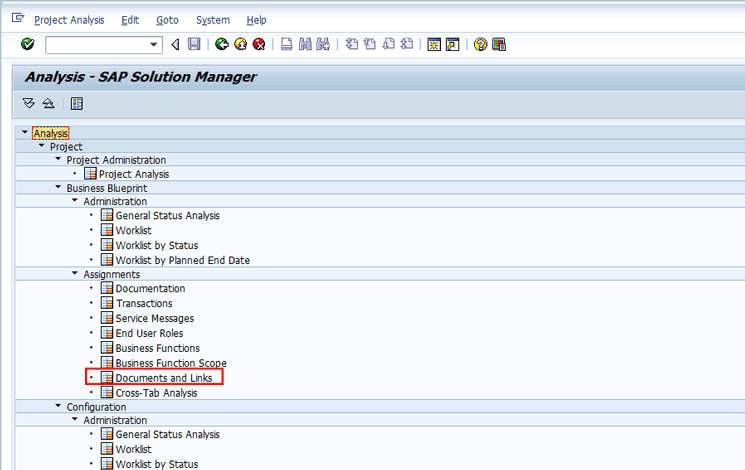
Task: Select the highlighted Analysis root label
Action: click(51, 133)
